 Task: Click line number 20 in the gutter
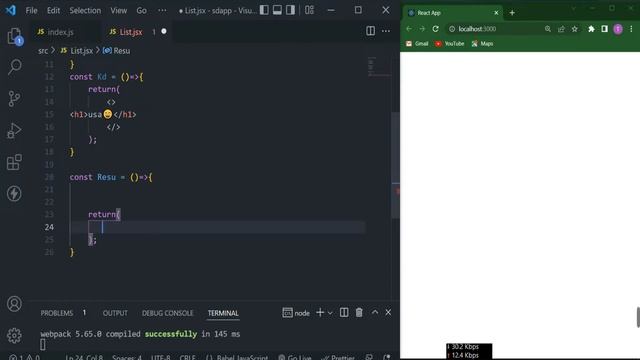[49, 177]
